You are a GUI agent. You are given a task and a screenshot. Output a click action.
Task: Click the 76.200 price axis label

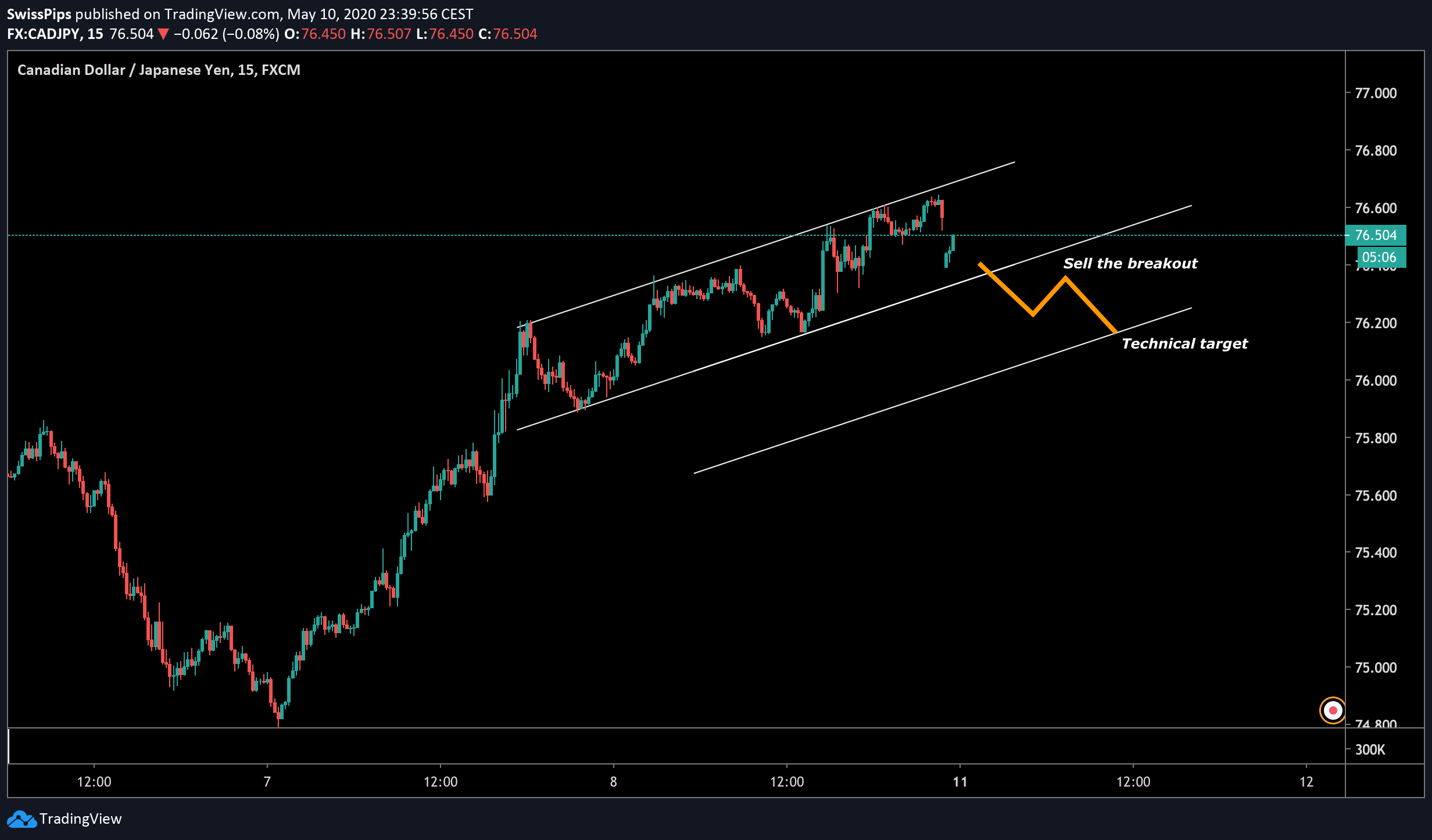pos(1376,323)
